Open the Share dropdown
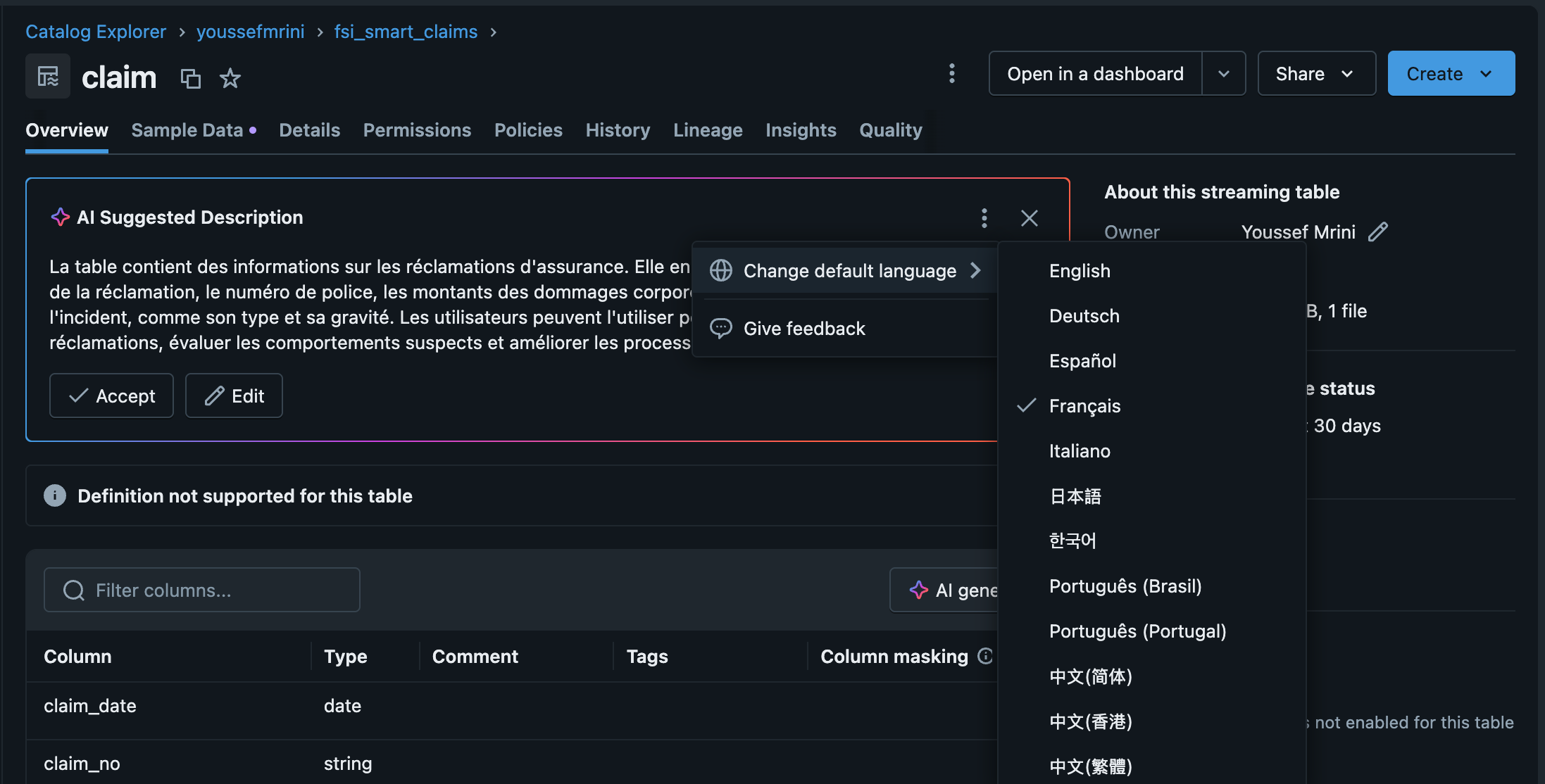Viewport: 1545px width, 784px height. (1316, 74)
